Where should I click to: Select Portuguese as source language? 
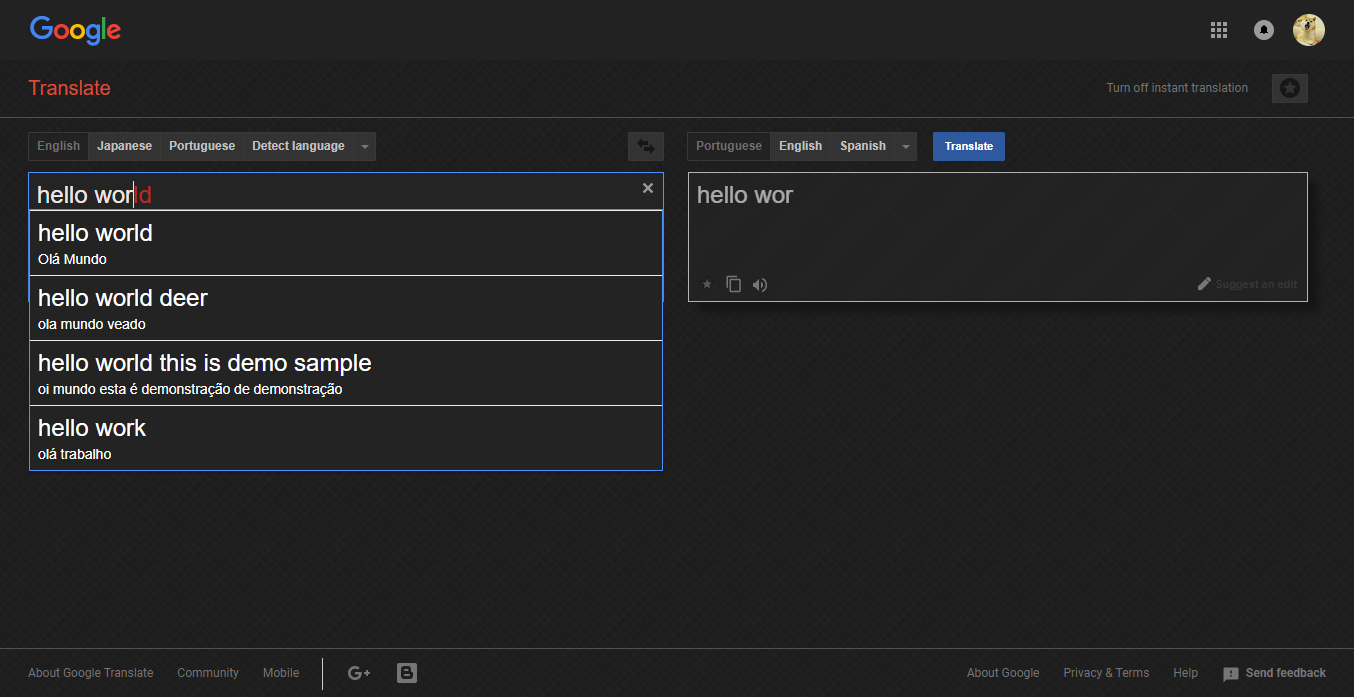[x=202, y=146]
